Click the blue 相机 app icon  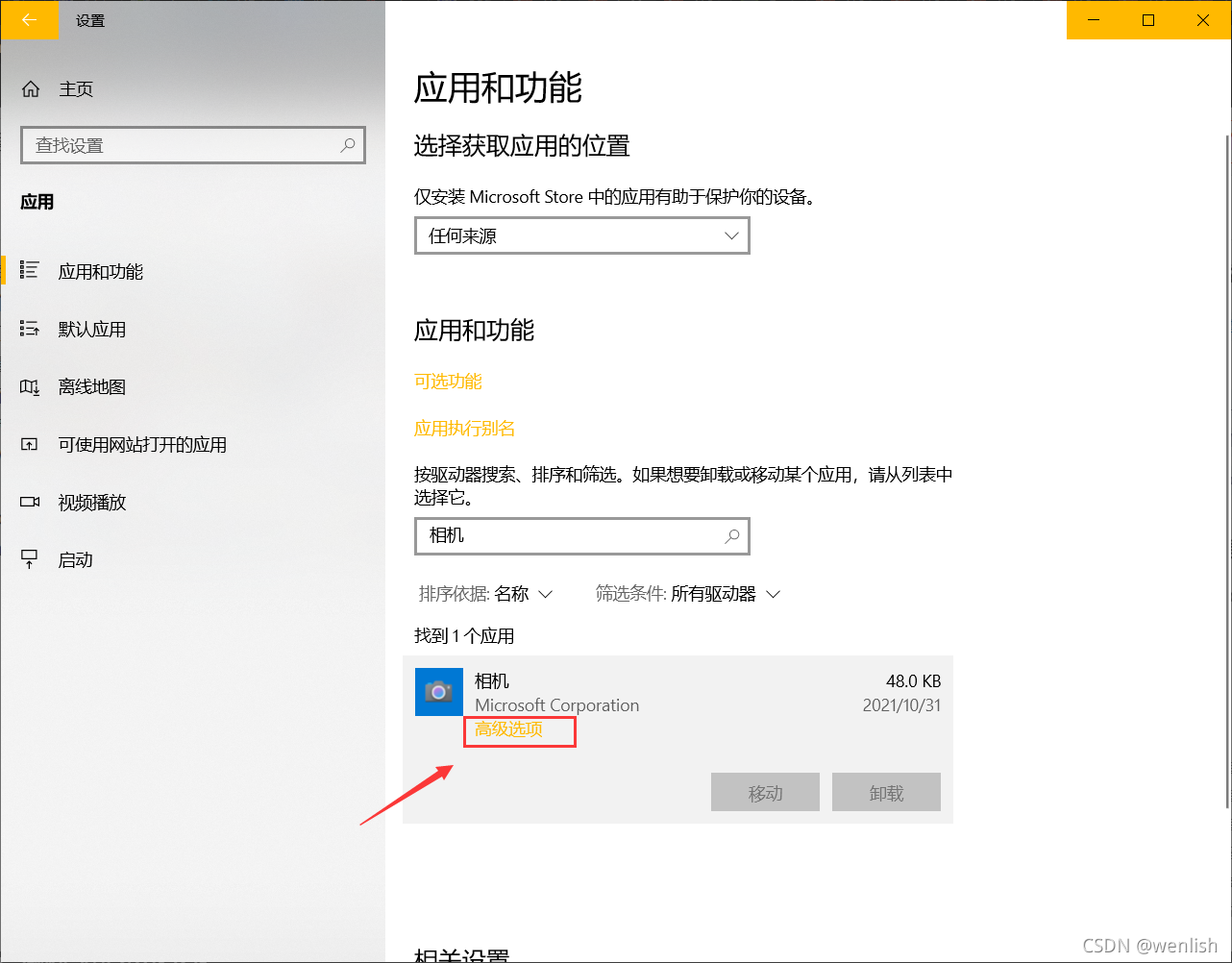click(x=438, y=692)
